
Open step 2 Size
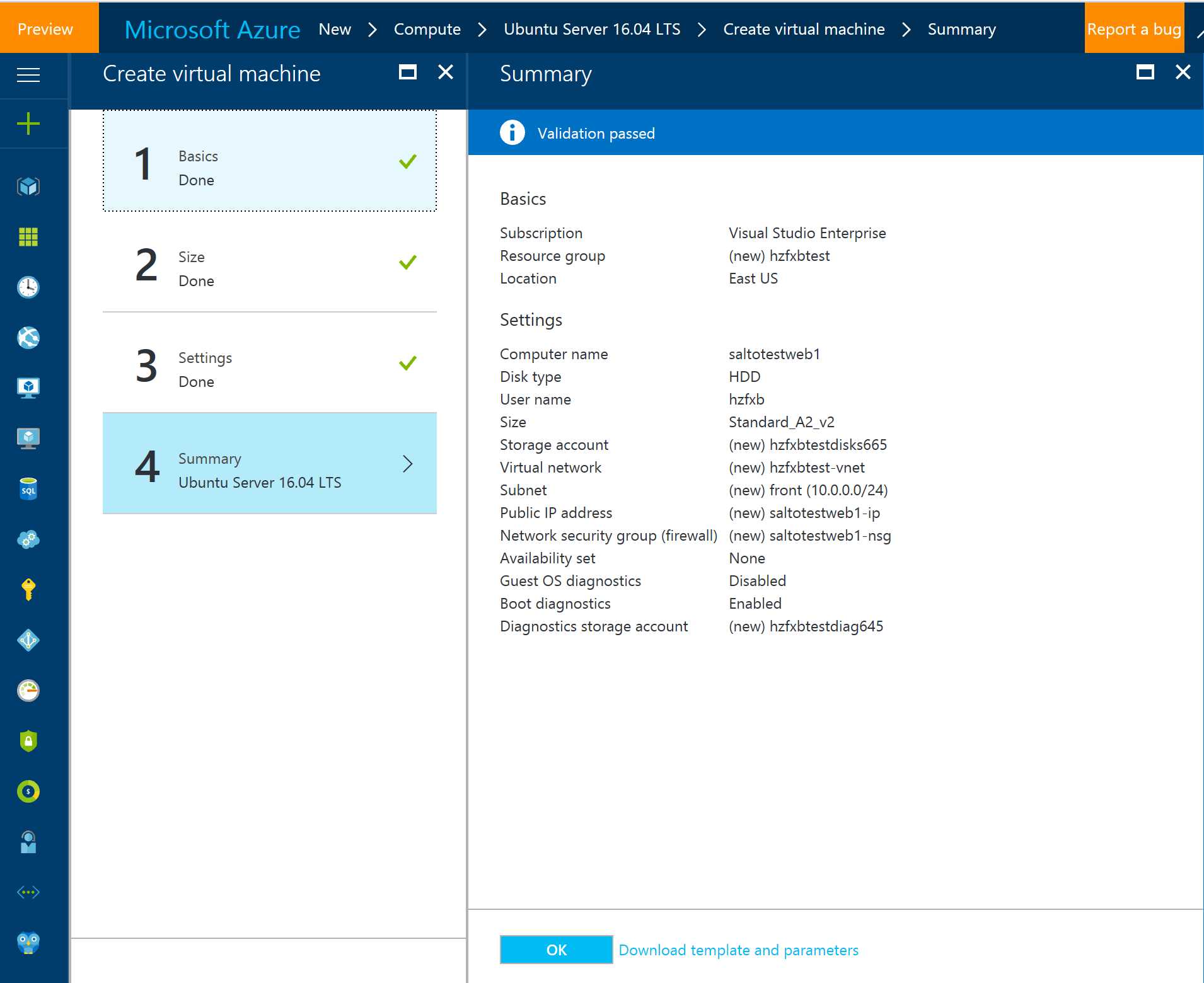pos(270,262)
